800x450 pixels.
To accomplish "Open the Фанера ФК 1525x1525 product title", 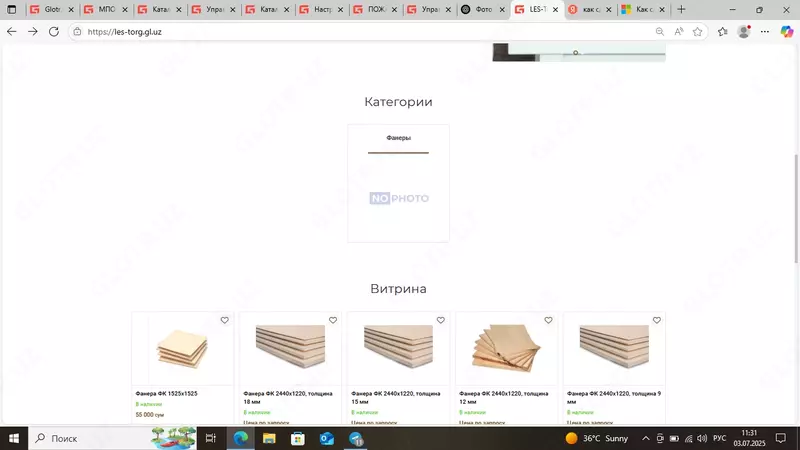I will [166, 393].
